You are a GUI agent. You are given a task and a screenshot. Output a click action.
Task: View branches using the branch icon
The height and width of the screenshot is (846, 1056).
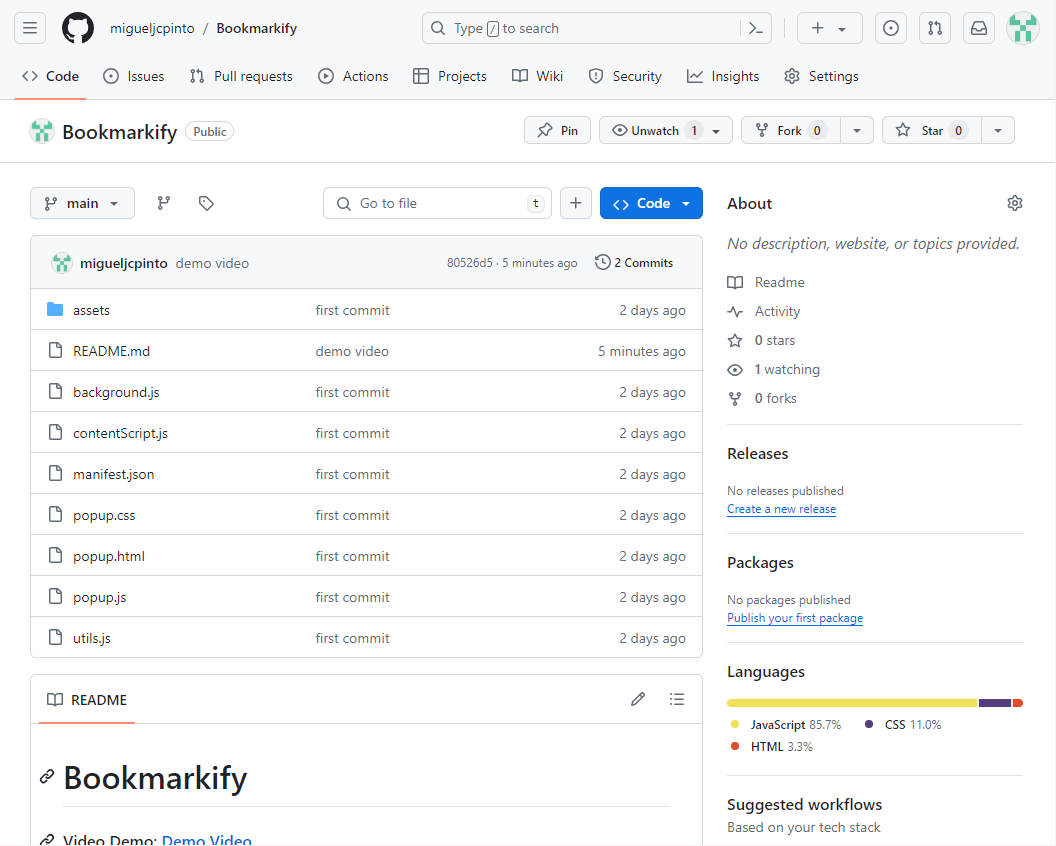tap(164, 203)
